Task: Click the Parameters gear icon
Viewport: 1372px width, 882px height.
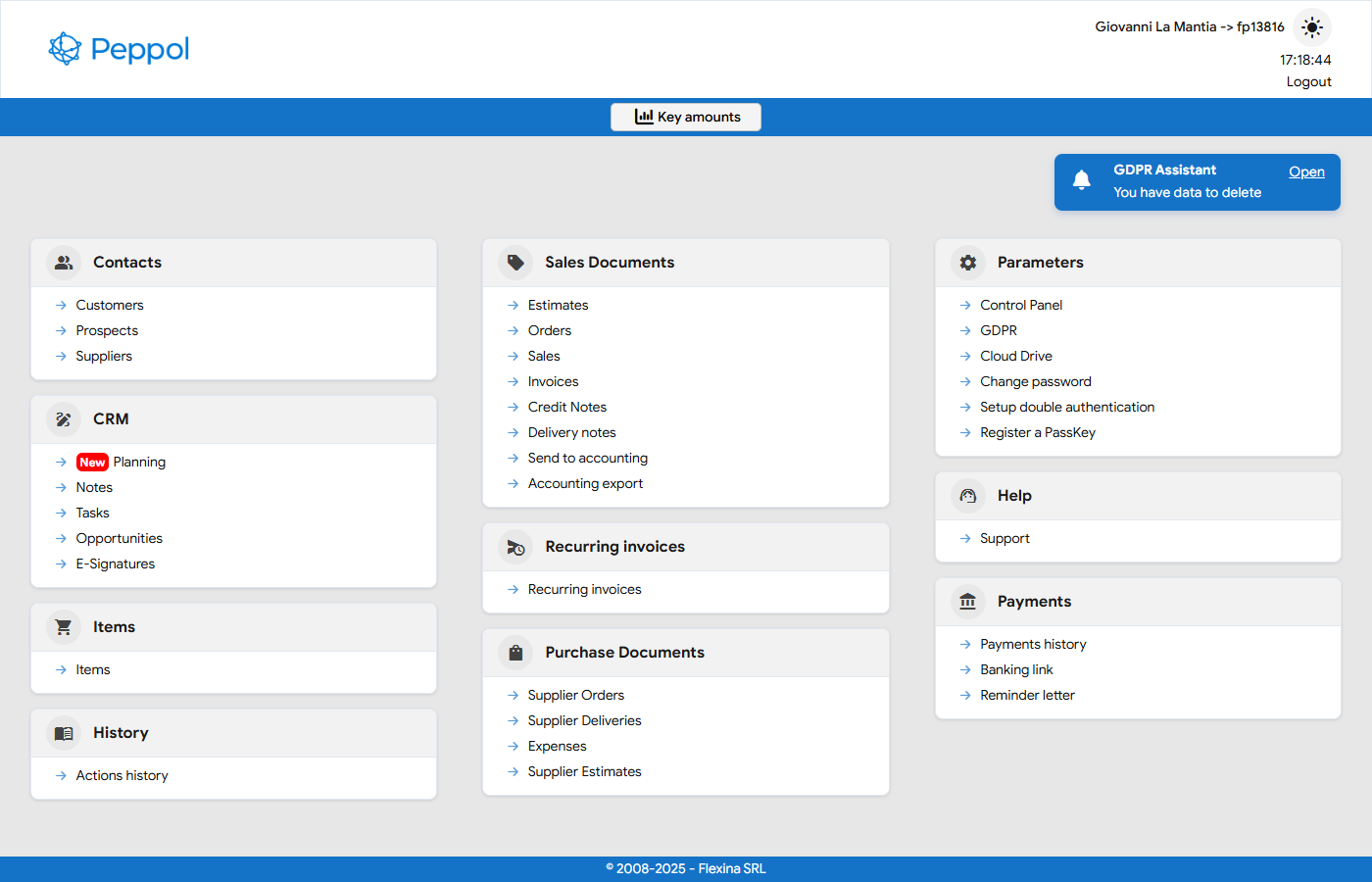Action: tap(968, 263)
